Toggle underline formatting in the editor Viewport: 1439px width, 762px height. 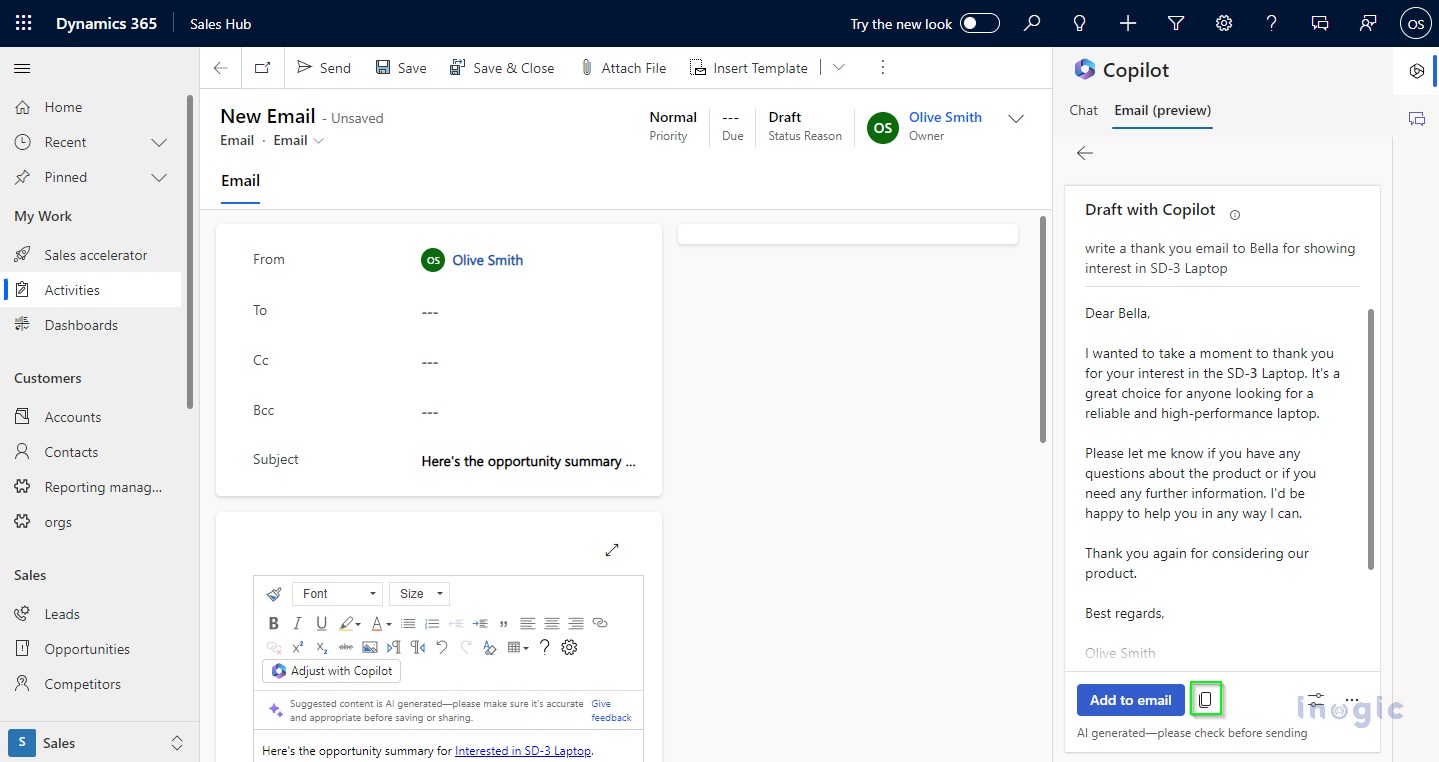(x=322, y=623)
